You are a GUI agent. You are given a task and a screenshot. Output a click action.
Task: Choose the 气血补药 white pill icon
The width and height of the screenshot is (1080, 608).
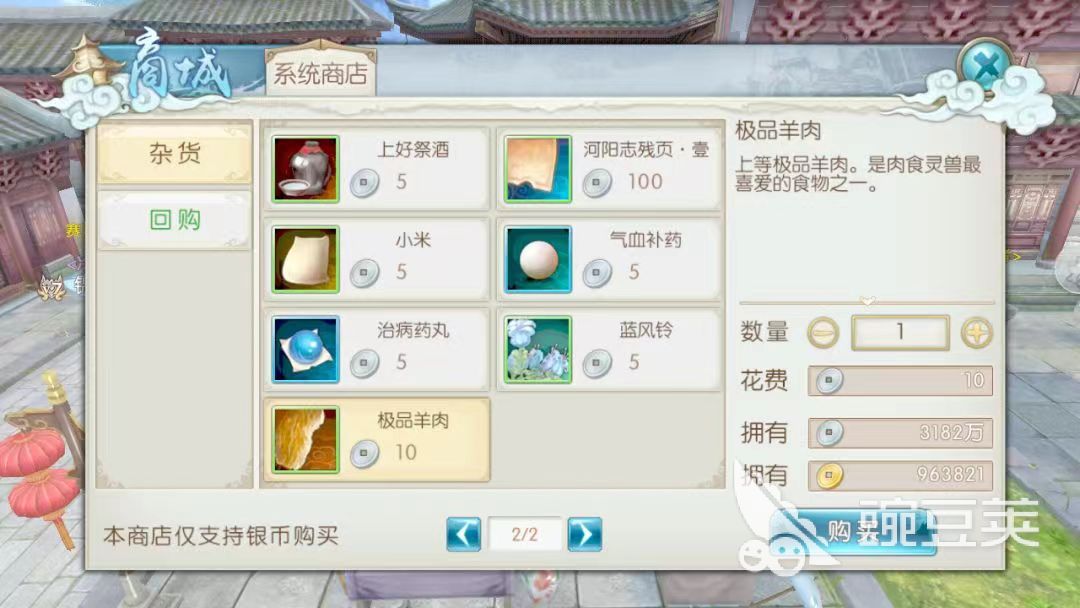coord(538,260)
